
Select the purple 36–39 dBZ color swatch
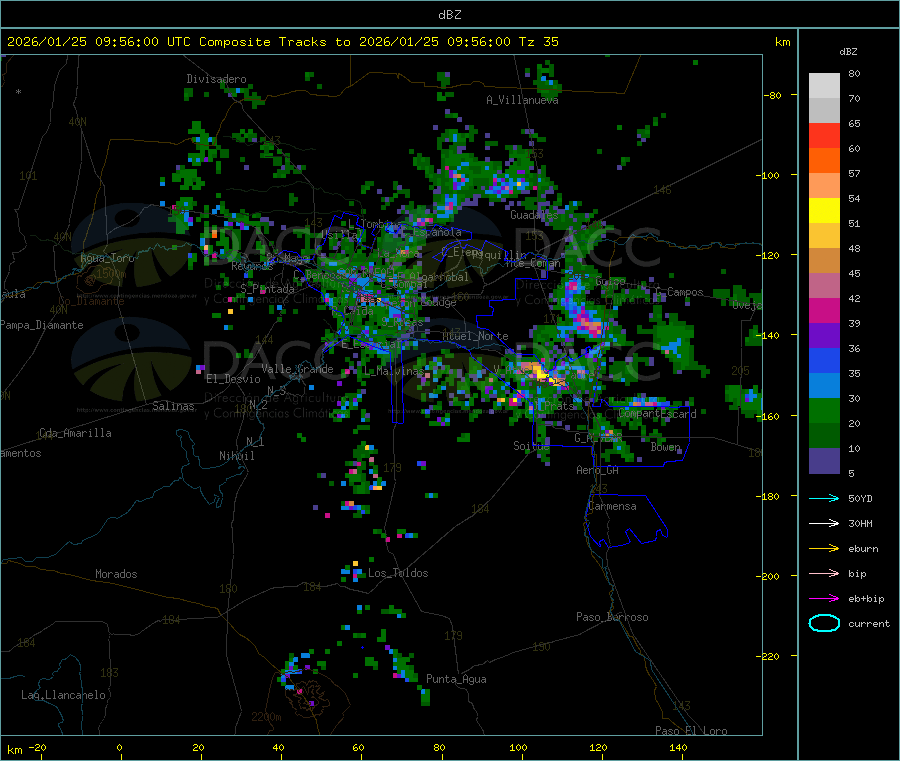[824, 336]
